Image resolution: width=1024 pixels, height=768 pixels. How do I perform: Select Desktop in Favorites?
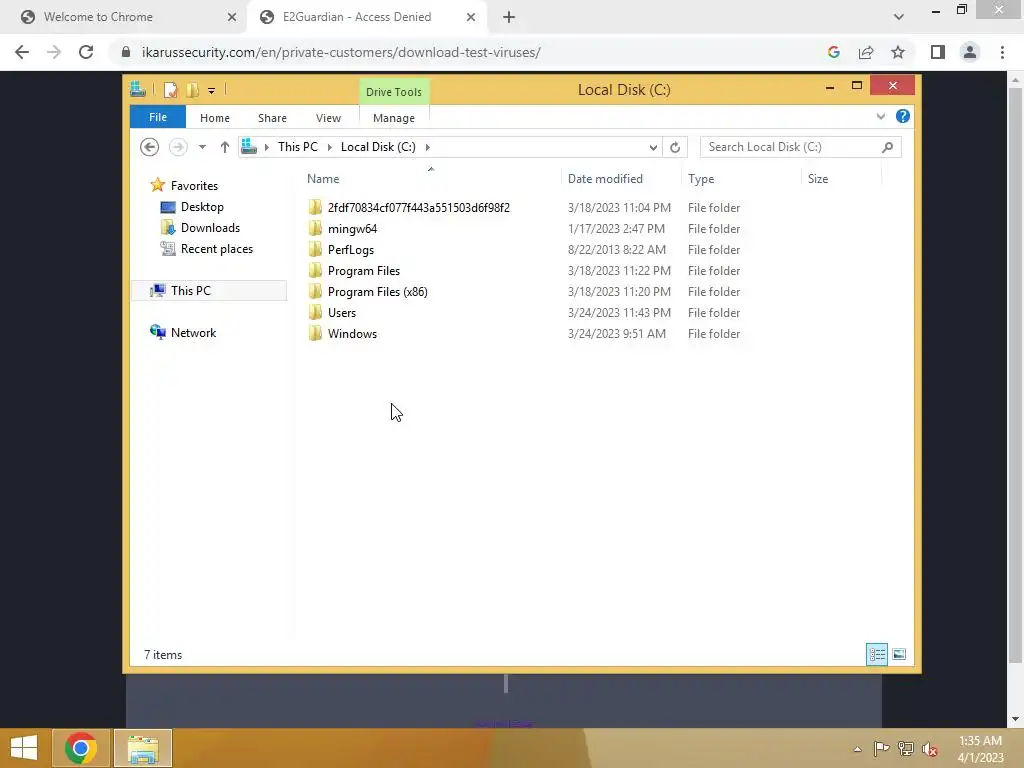(x=202, y=207)
